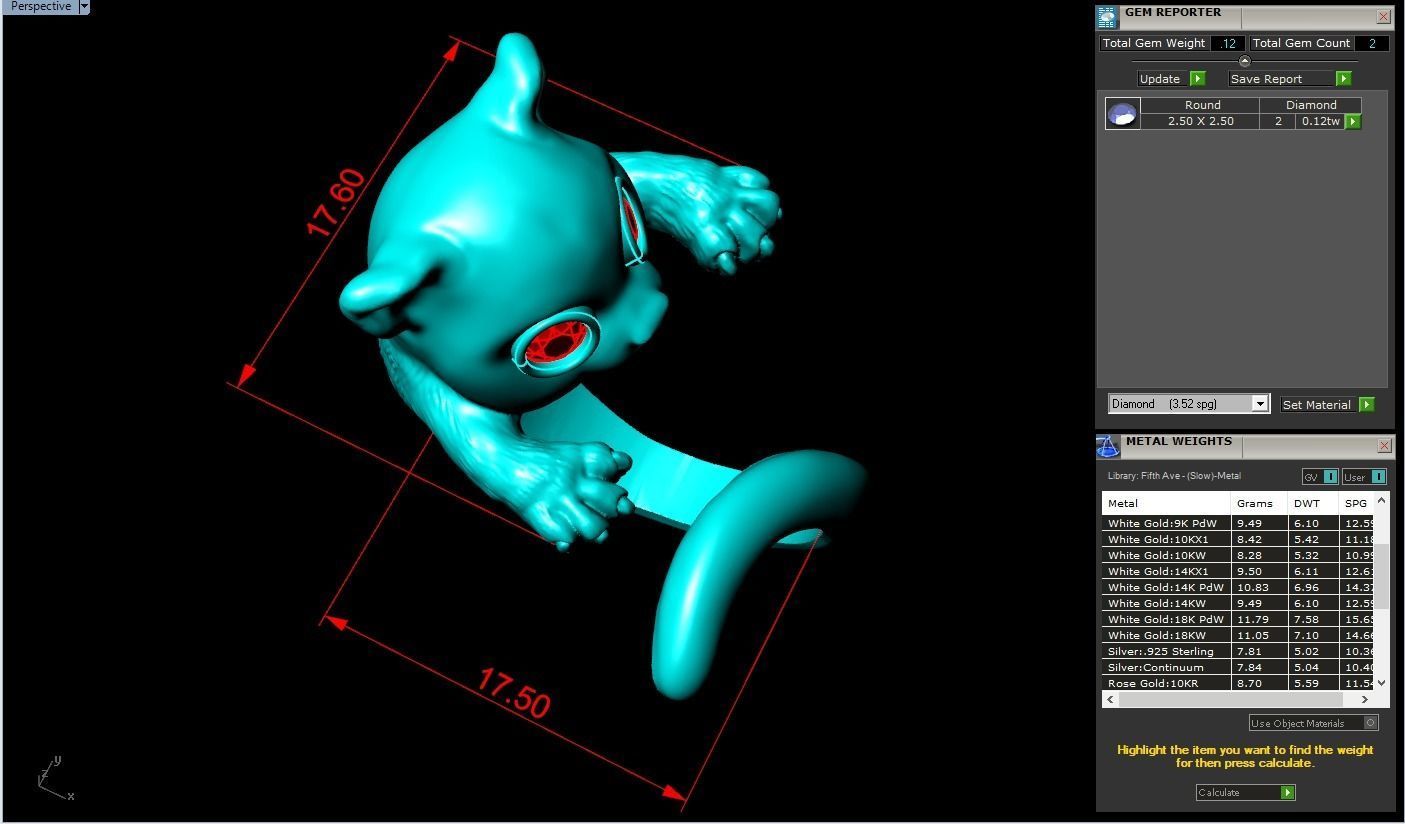This screenshot has height=824, width=1405.
Task: Close the Metal Weights panel
Action: pyautogui.click(x=1384, y=445)
